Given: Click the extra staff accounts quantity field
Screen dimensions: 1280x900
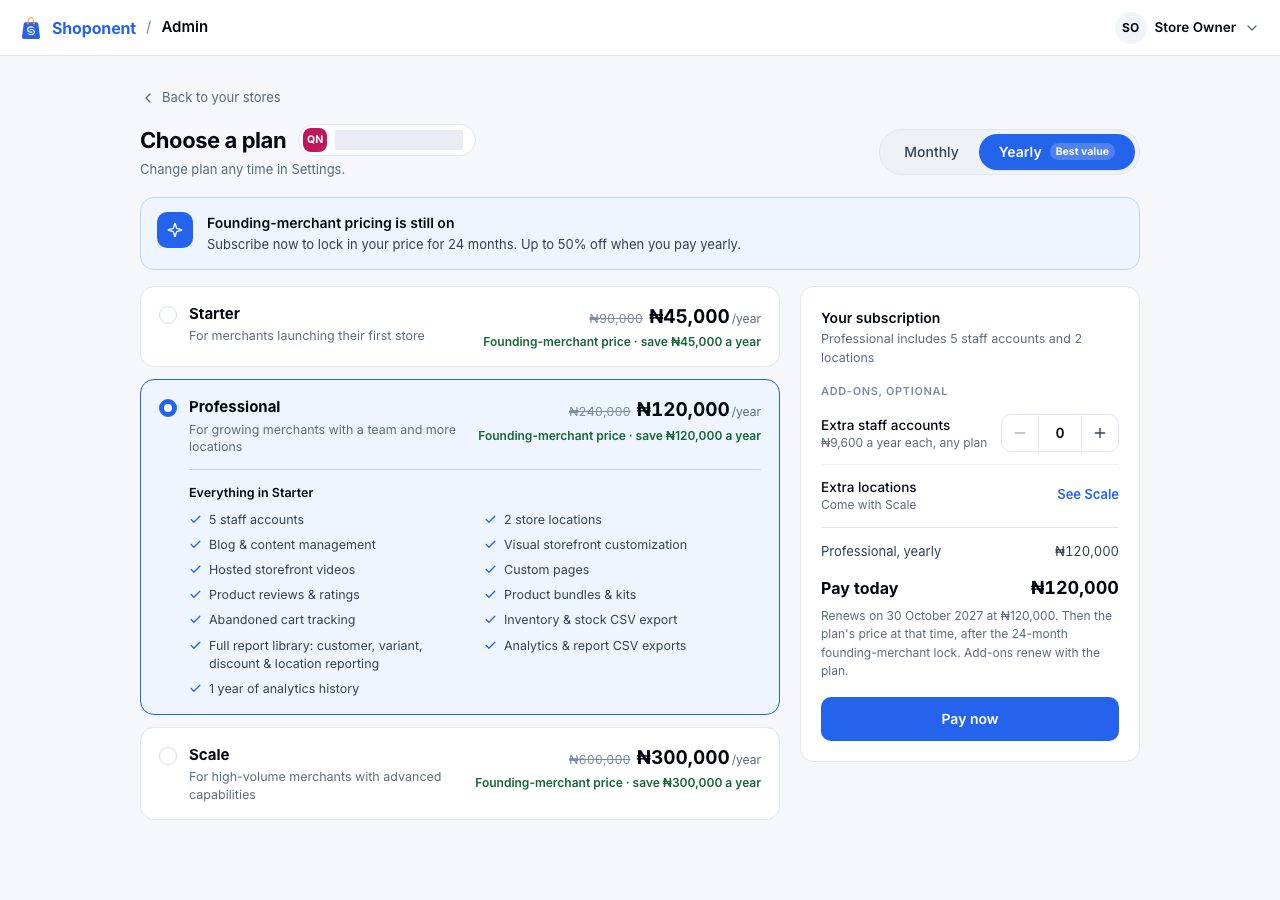Looking at the screenshot, I should (x=1060, y=433).
